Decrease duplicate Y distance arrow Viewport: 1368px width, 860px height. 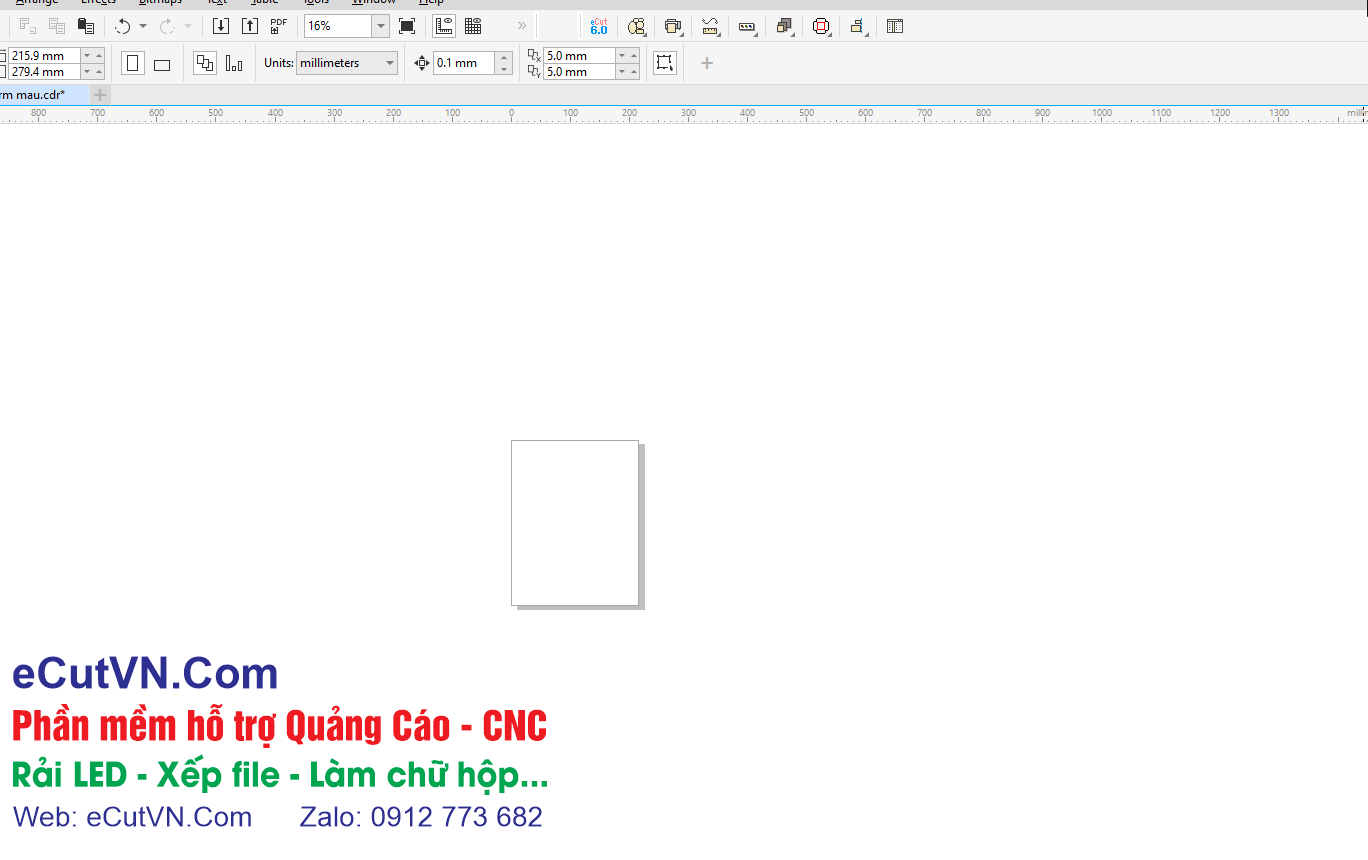(x=622, y=72)
